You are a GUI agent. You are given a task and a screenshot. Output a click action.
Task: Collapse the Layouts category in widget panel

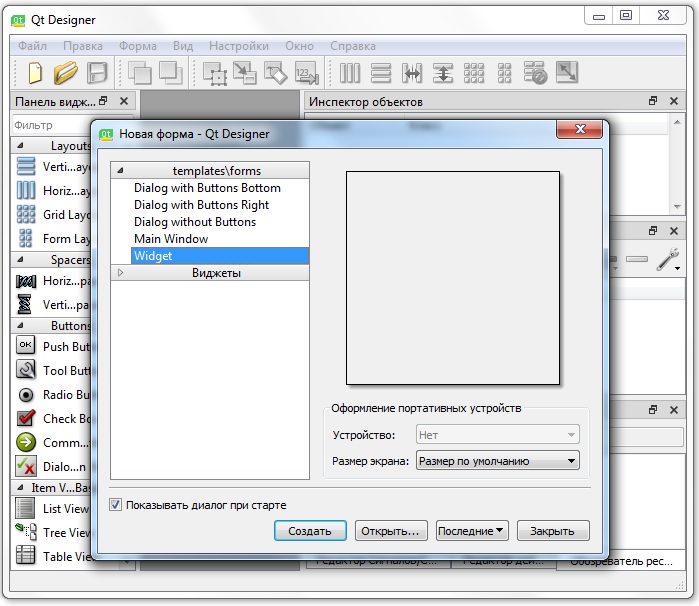tap(21, 145)
